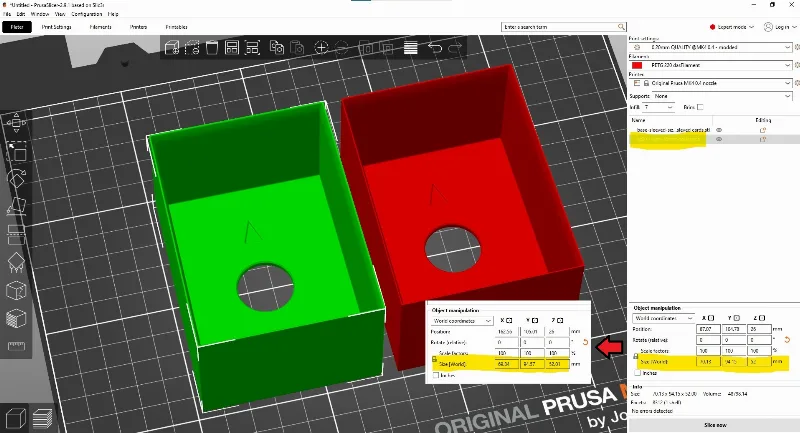Click the Undo arrow icon
The height and width of the screenshot is (433, 800).
coord(435,48)
